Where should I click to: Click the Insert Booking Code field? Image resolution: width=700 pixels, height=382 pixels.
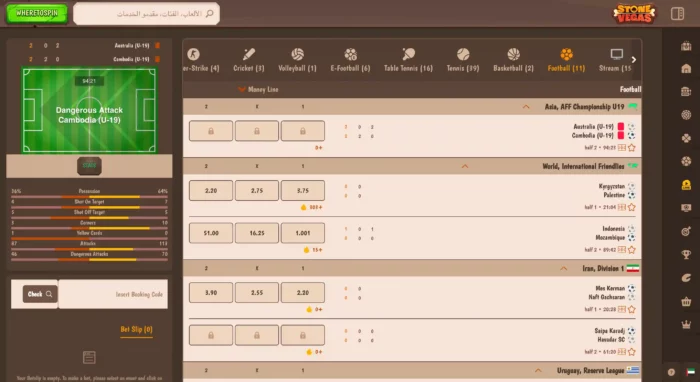113,294
